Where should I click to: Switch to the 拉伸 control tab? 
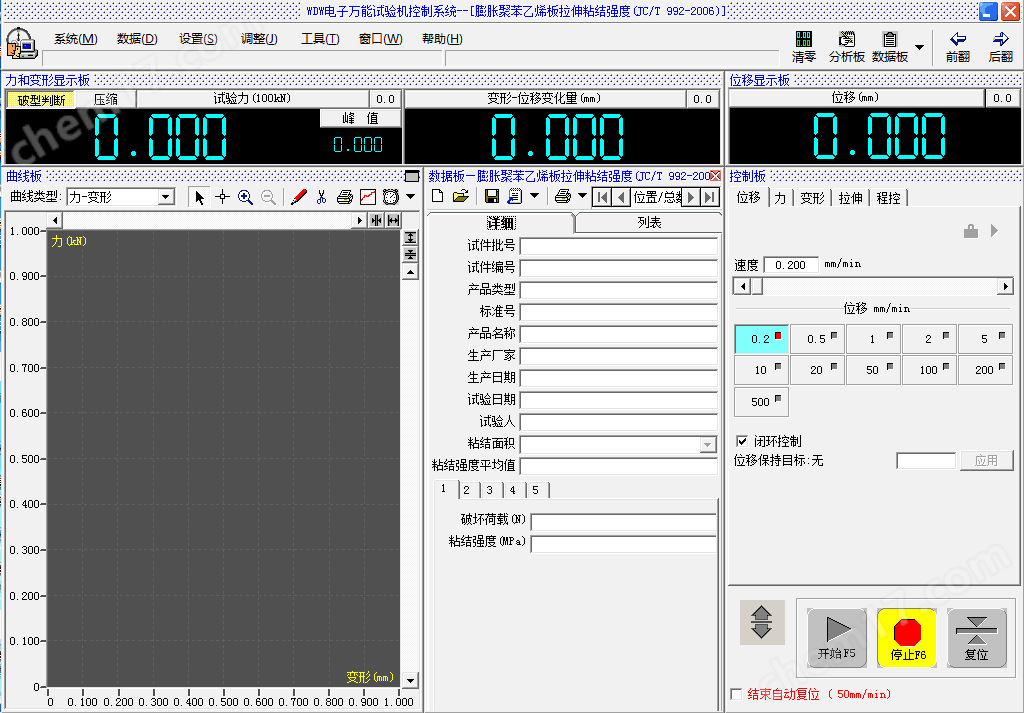(x=850, y=198)
